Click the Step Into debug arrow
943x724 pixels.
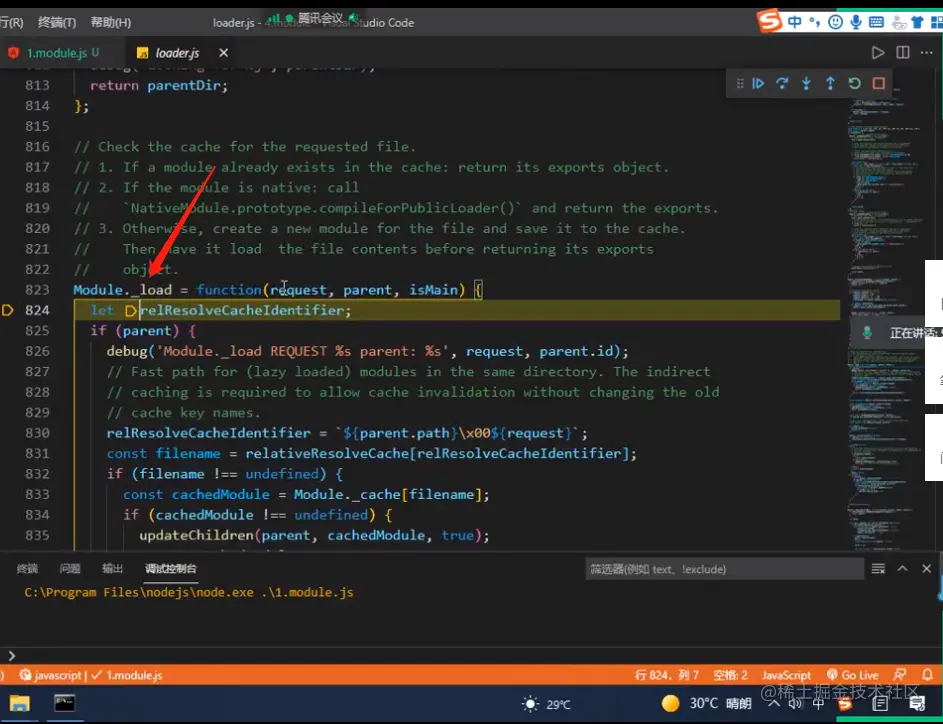click(x=806, y=84)
